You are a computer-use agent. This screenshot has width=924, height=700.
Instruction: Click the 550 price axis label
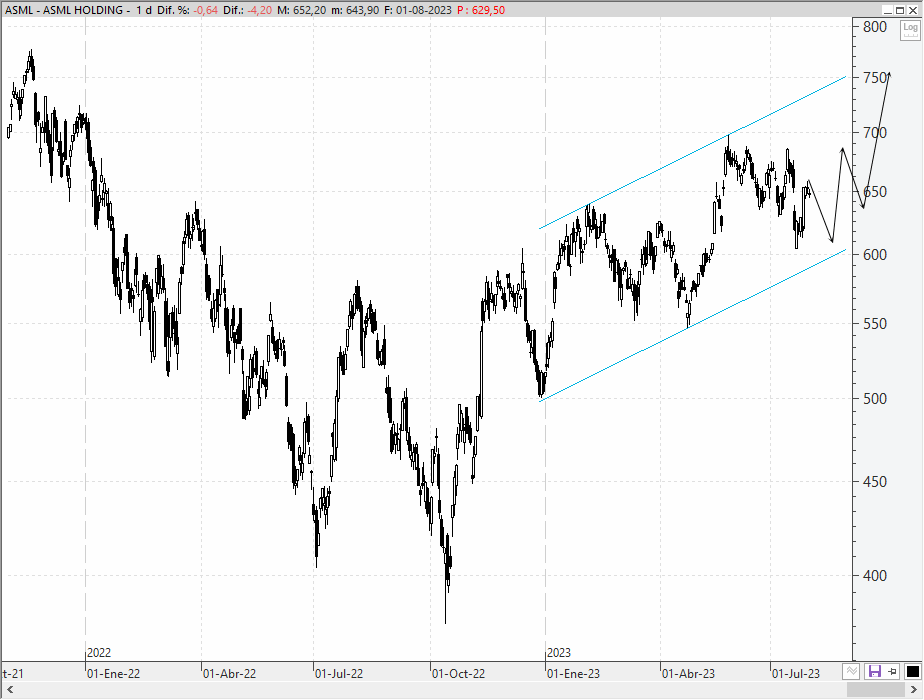874,323
